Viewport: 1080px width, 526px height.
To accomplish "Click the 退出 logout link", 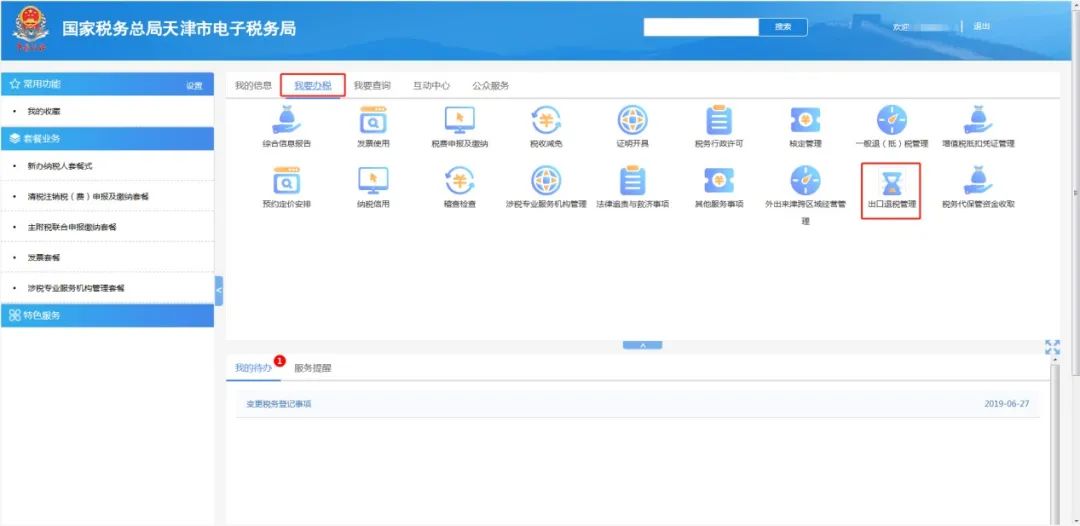I will click(981, 27).
